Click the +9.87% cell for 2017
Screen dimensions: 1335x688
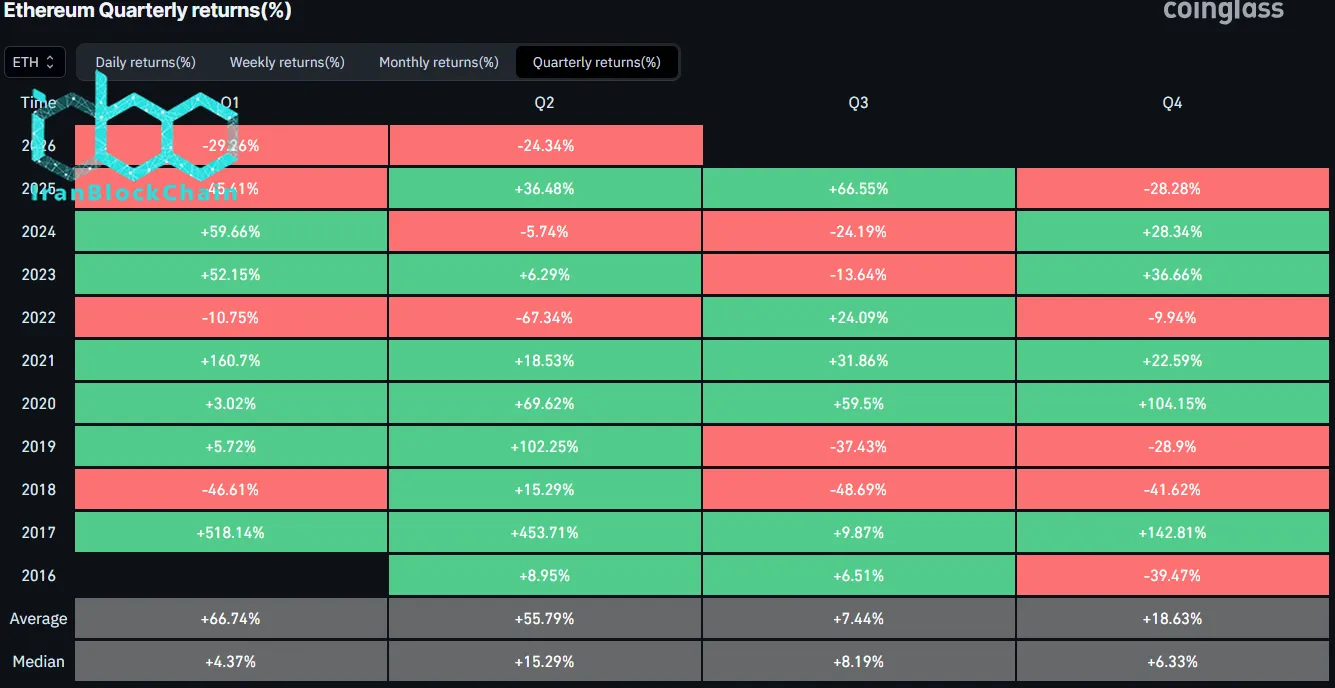pos(859,532)
